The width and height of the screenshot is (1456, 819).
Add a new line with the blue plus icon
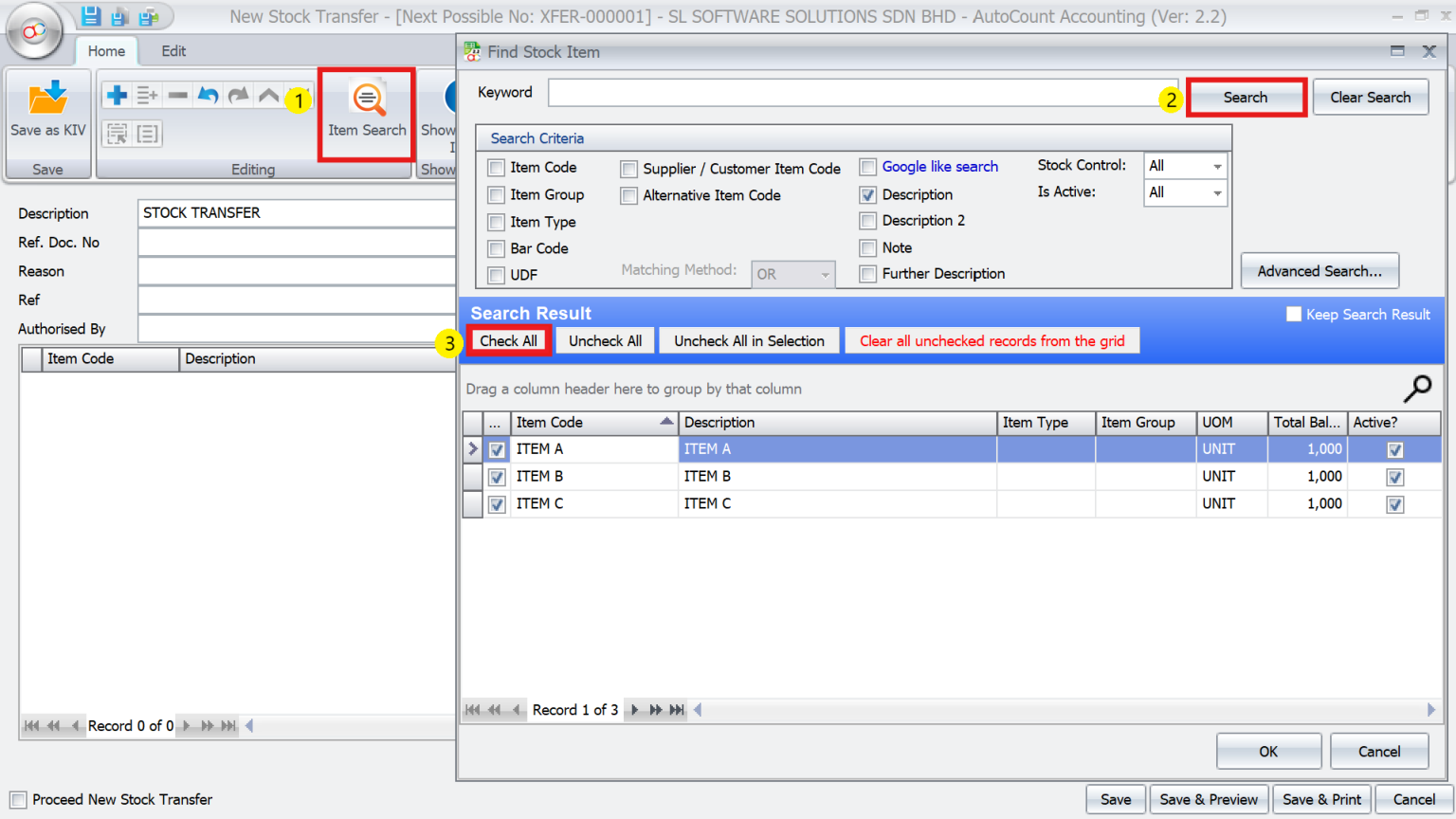[x=116, y=94]
